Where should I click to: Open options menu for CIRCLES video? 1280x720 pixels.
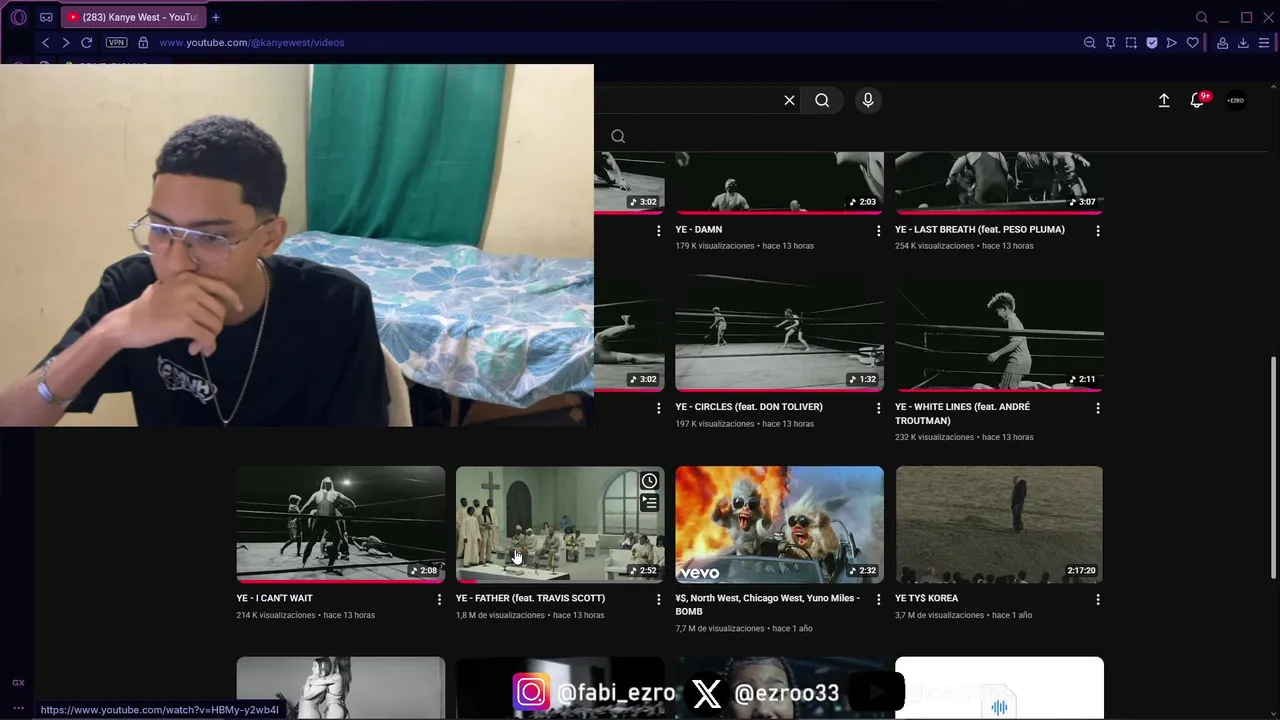click(x=879, y=408)
